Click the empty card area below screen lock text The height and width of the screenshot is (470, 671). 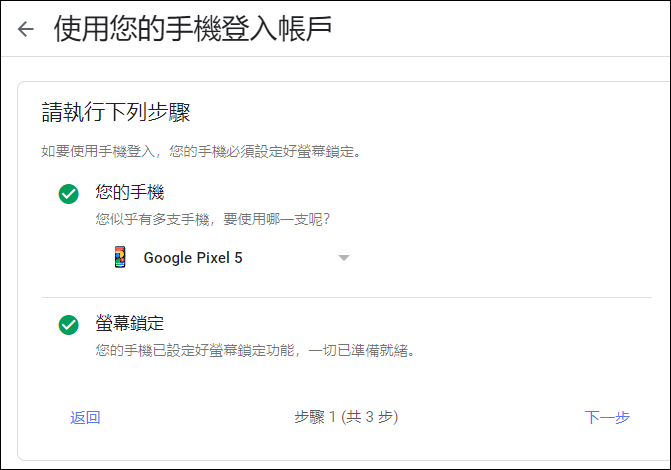(x=342, y=381)
